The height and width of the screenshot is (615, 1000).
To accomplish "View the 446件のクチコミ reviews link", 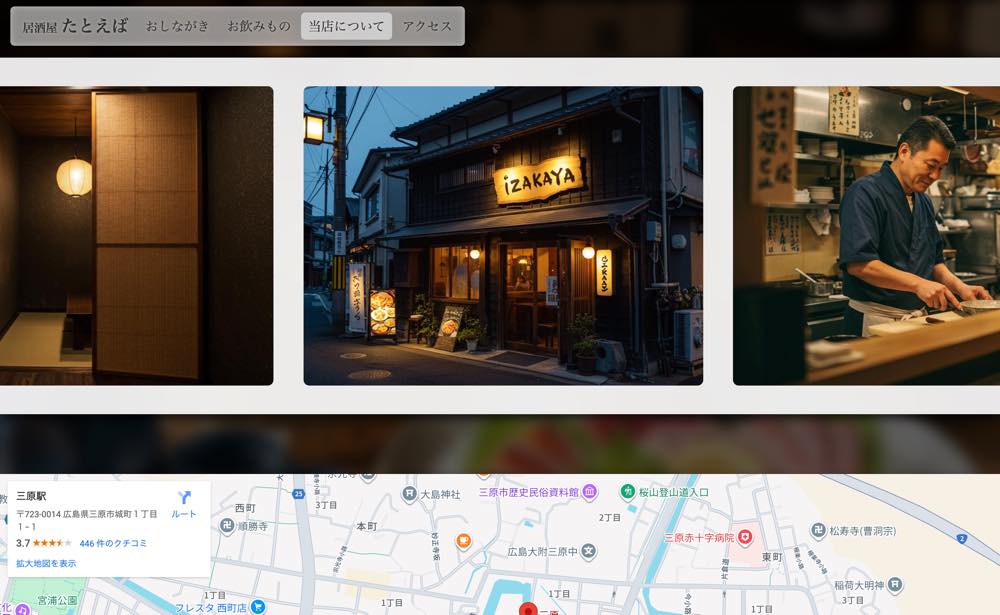I will [112, 545].
